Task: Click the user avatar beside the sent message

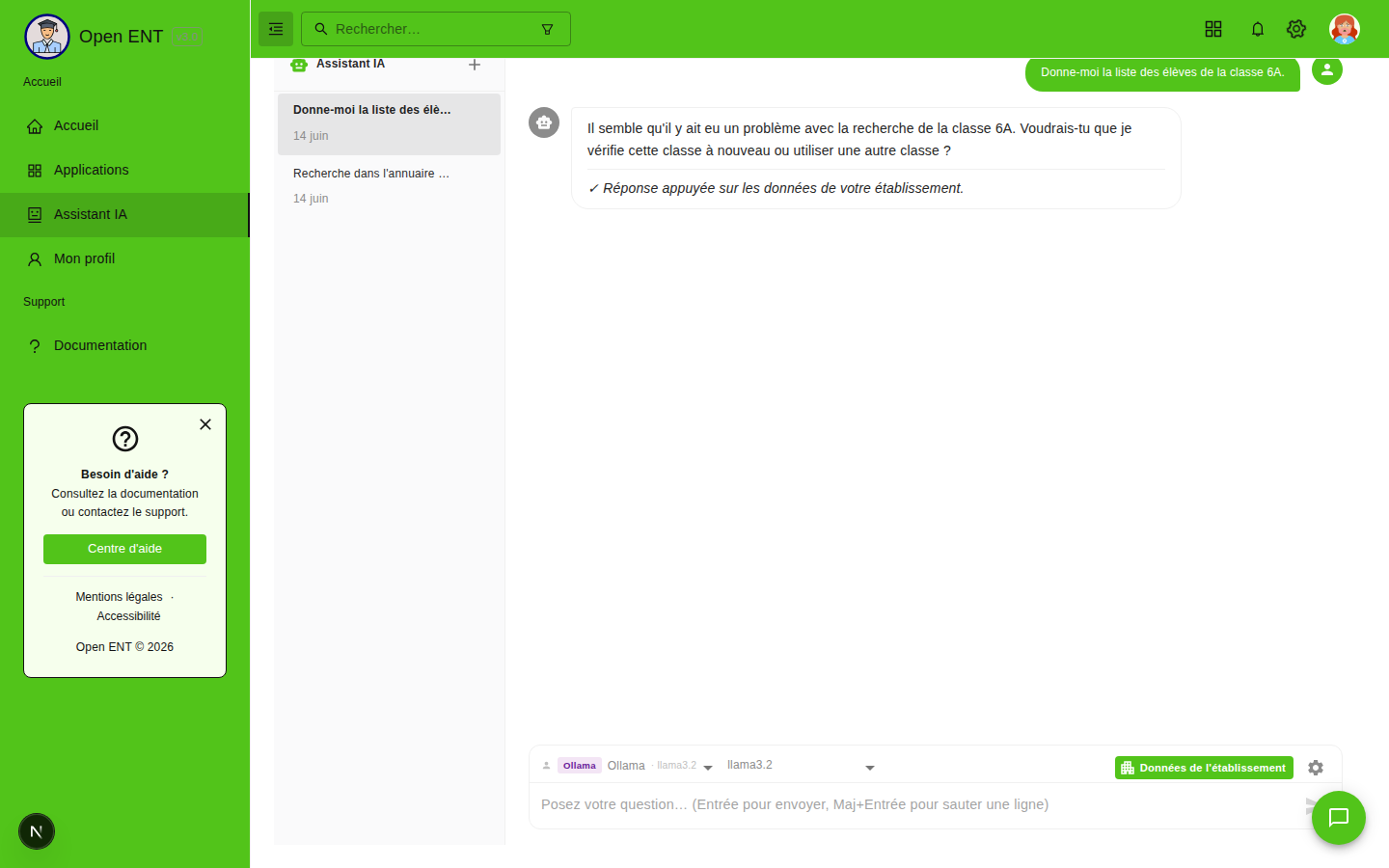Action: tap(1327, 69)
